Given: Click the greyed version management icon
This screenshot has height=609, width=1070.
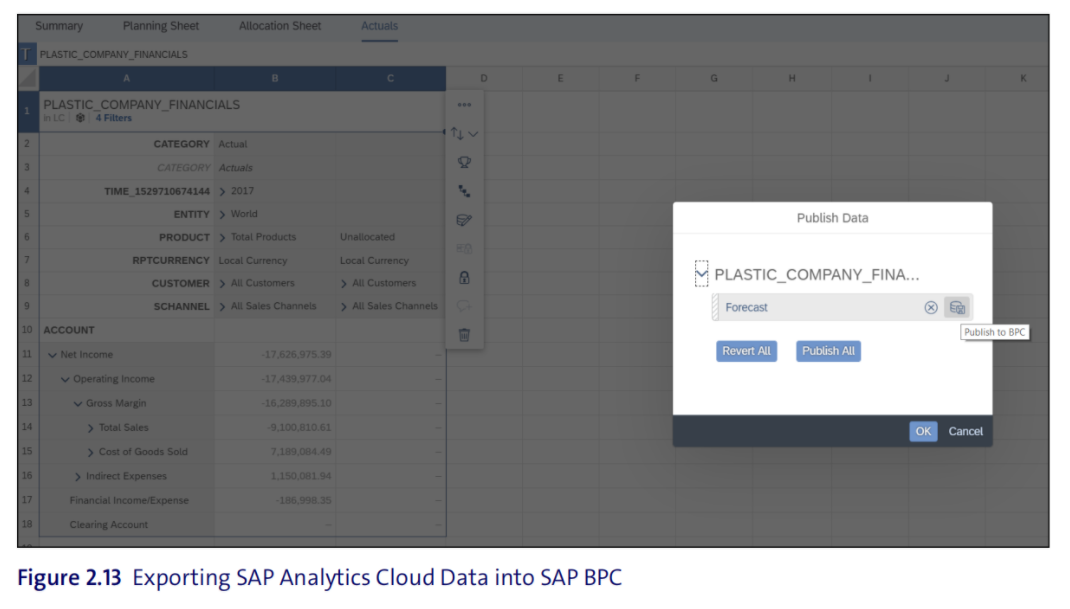Looking at the screenshot, I should pyautogui.click(x=464, y=249).
